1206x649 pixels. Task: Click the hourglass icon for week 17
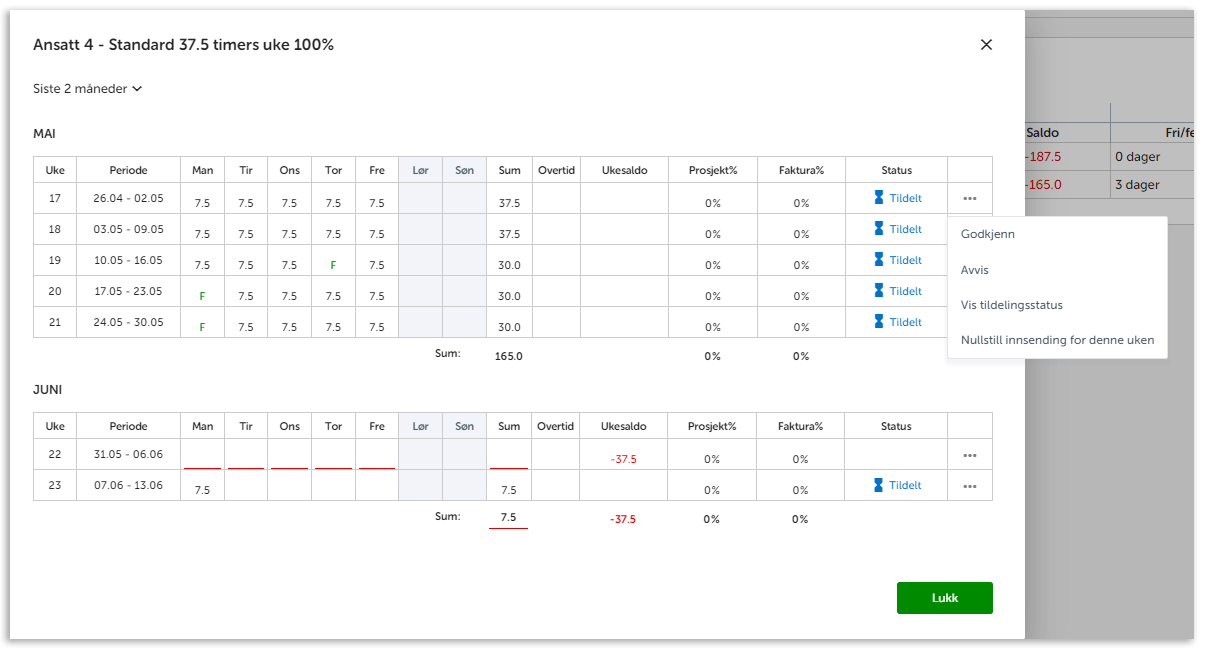click(879, 198)
